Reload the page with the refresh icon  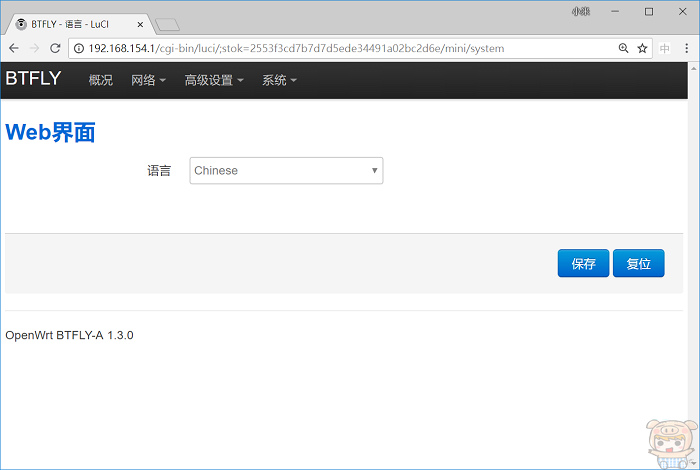tap(55, 48)
